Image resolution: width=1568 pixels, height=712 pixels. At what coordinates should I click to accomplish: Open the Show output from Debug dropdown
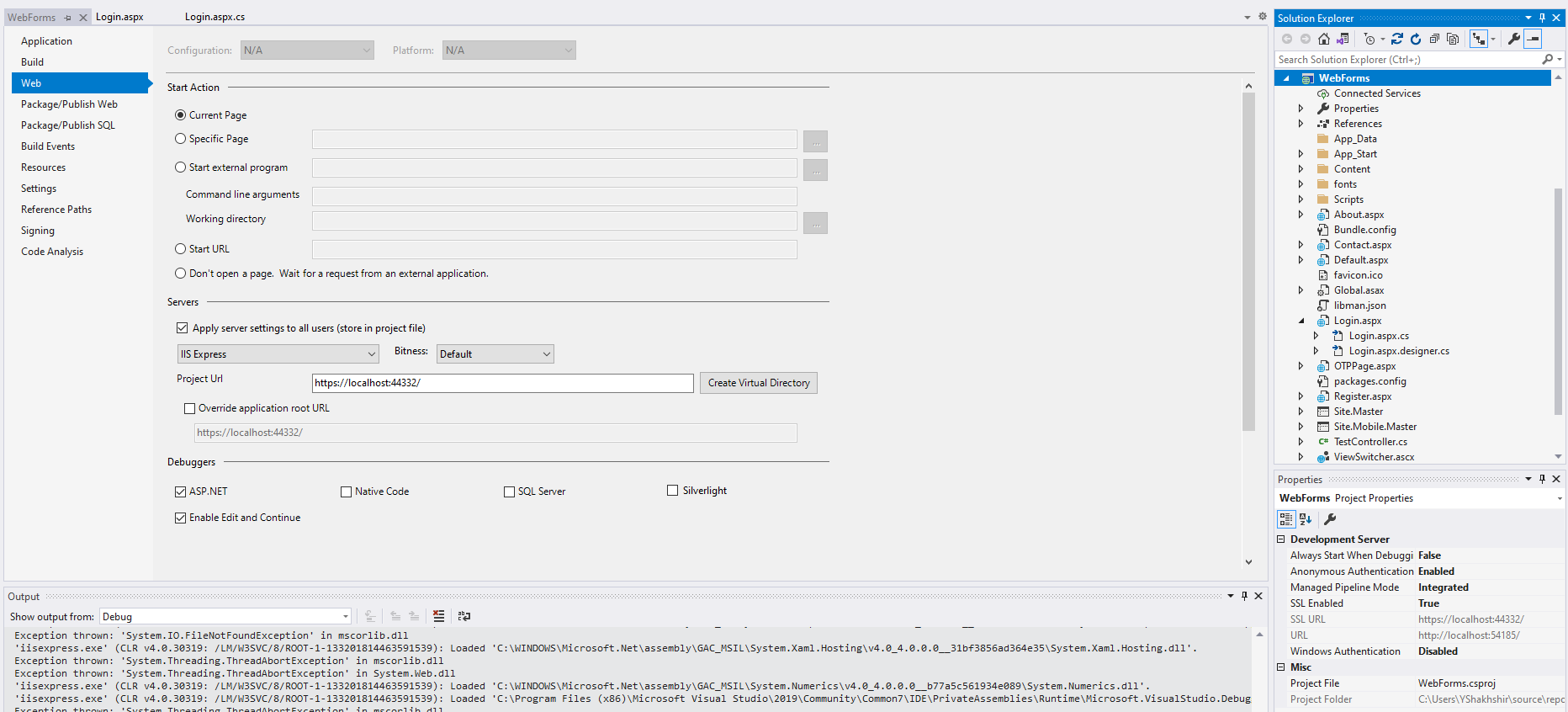[x=225, y=617]
